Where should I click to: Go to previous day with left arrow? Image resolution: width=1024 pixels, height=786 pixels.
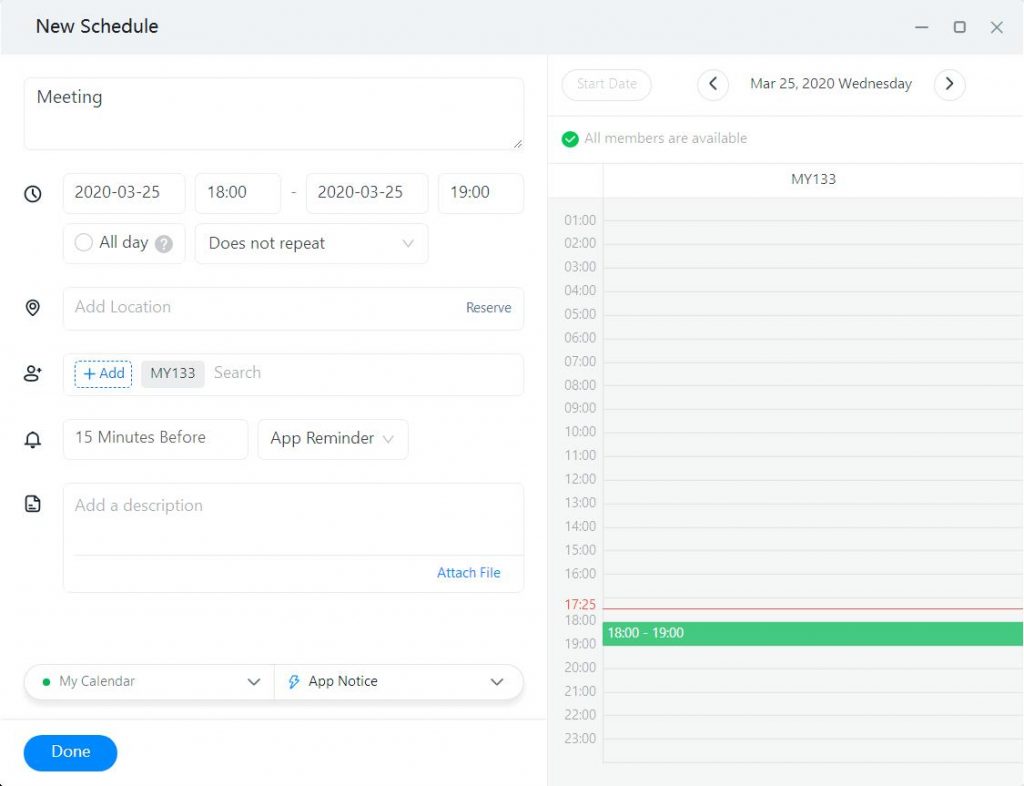[x=712, y=84]
